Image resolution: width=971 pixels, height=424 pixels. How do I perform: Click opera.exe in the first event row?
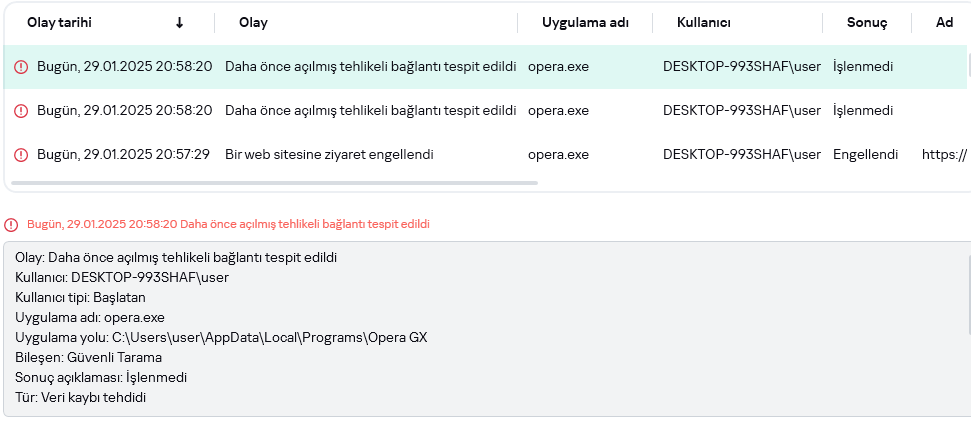coord(558,67)
